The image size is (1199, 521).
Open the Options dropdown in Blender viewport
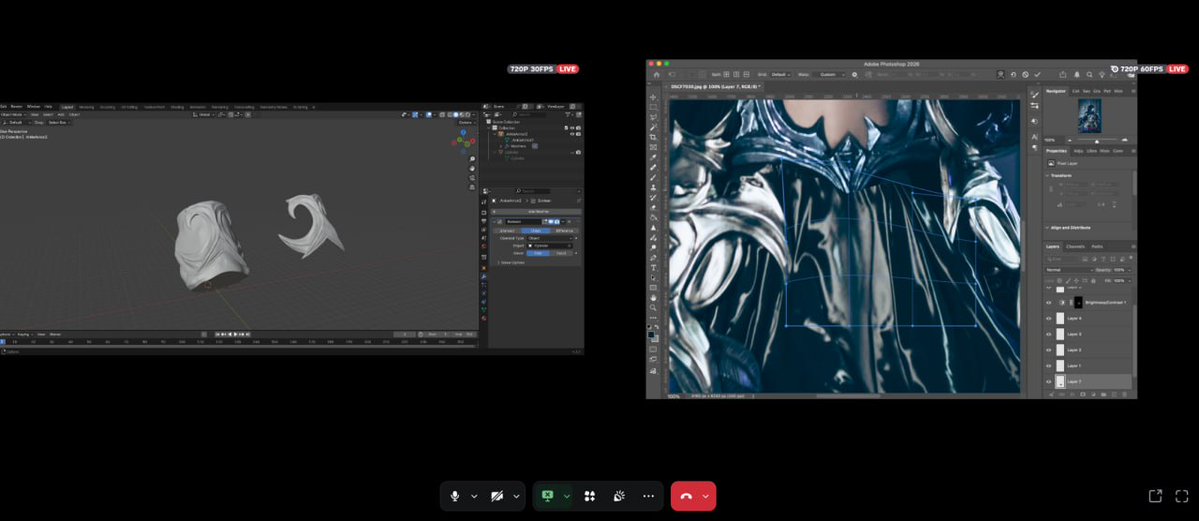tap(466, 122)
